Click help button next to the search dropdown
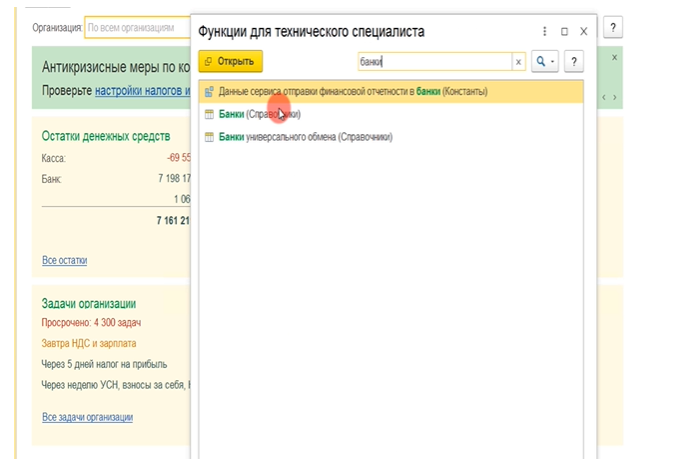Screen dimensions: 676x459 (574, 62)
